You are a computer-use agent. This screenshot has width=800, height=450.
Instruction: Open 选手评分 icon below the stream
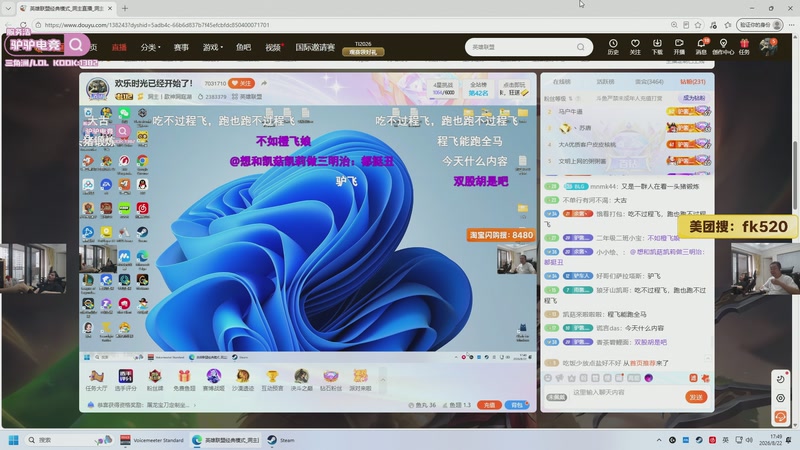tap(126, 380)
